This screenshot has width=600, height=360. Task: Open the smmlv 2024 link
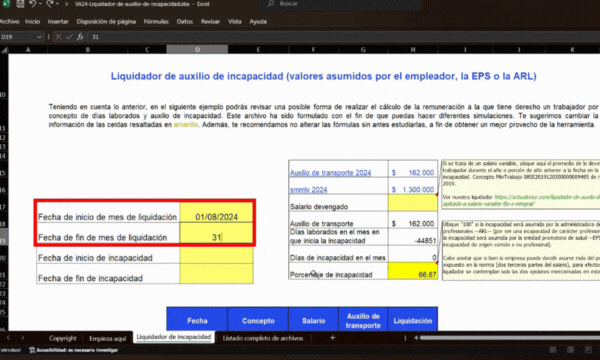(x=308, y=189)
